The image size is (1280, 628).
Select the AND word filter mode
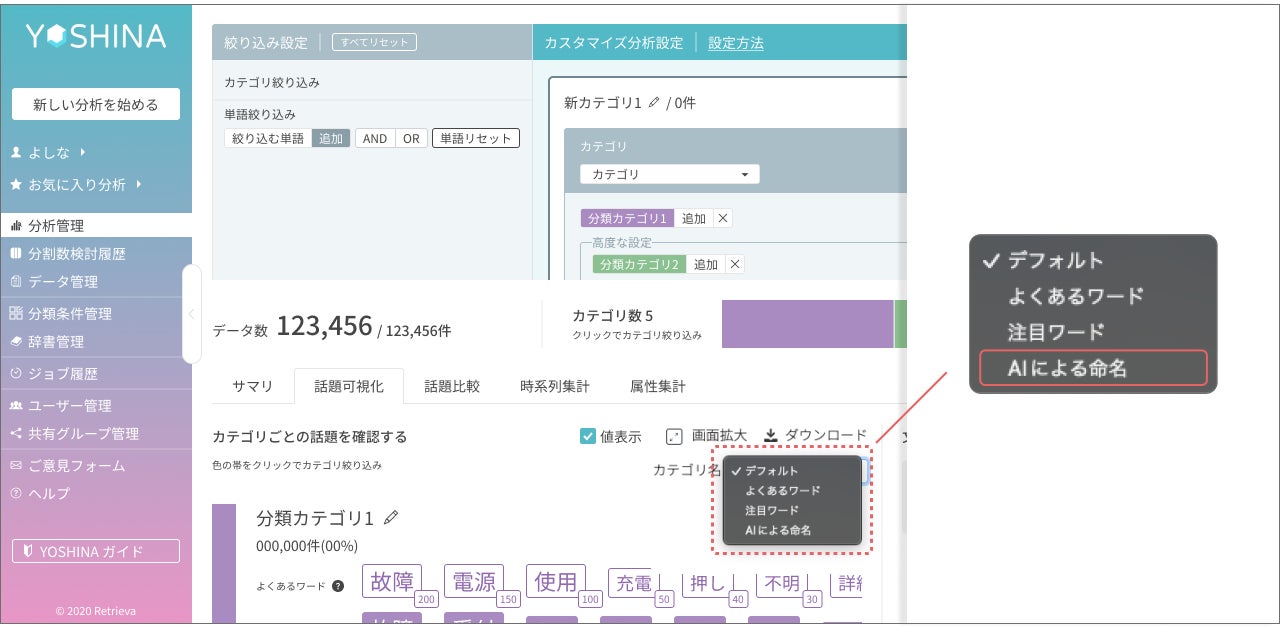tap(375, 139)
